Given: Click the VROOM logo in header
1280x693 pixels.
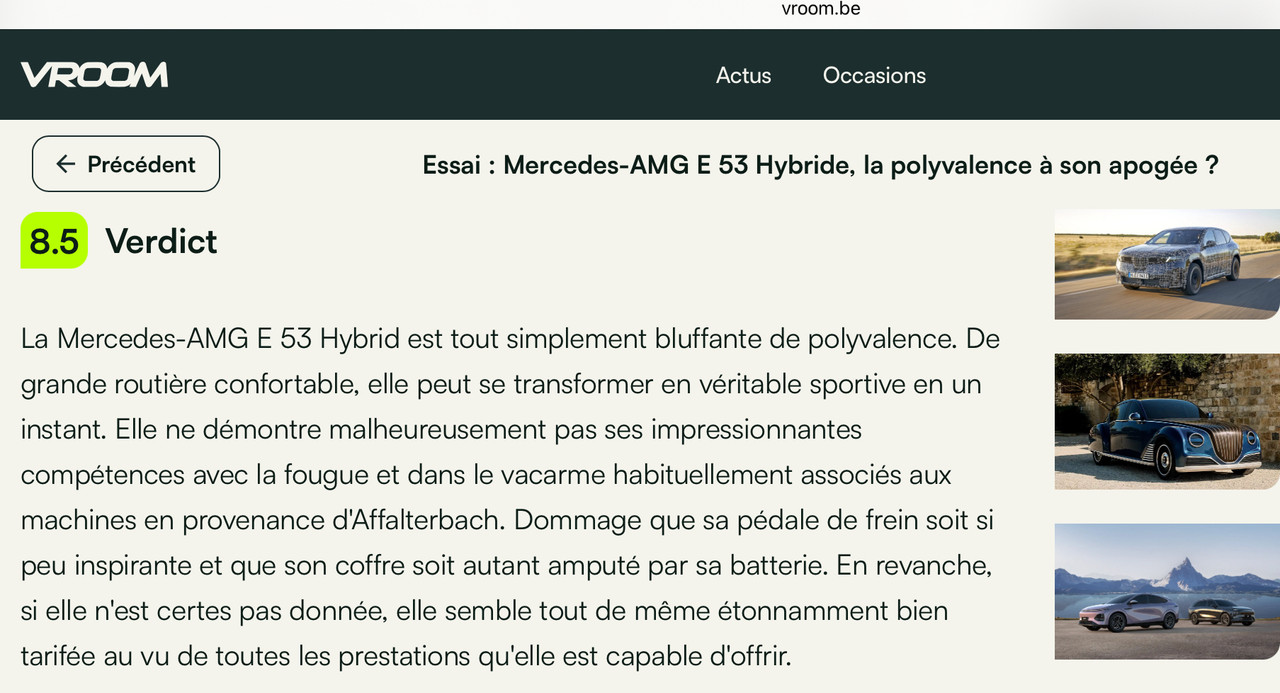Looking at the screenshot, I should (94, 75).
